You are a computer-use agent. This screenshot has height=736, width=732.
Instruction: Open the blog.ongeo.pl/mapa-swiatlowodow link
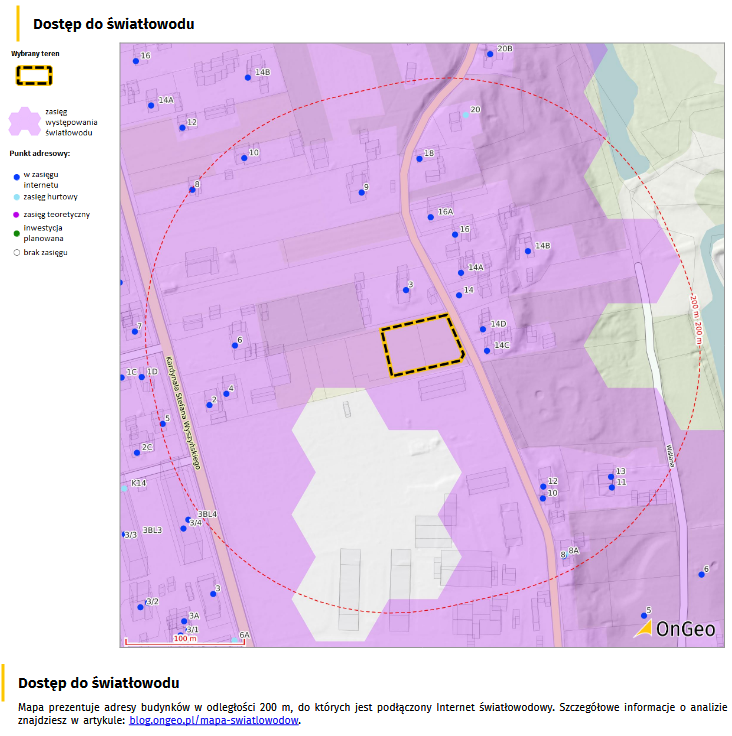tap(214, 719)
